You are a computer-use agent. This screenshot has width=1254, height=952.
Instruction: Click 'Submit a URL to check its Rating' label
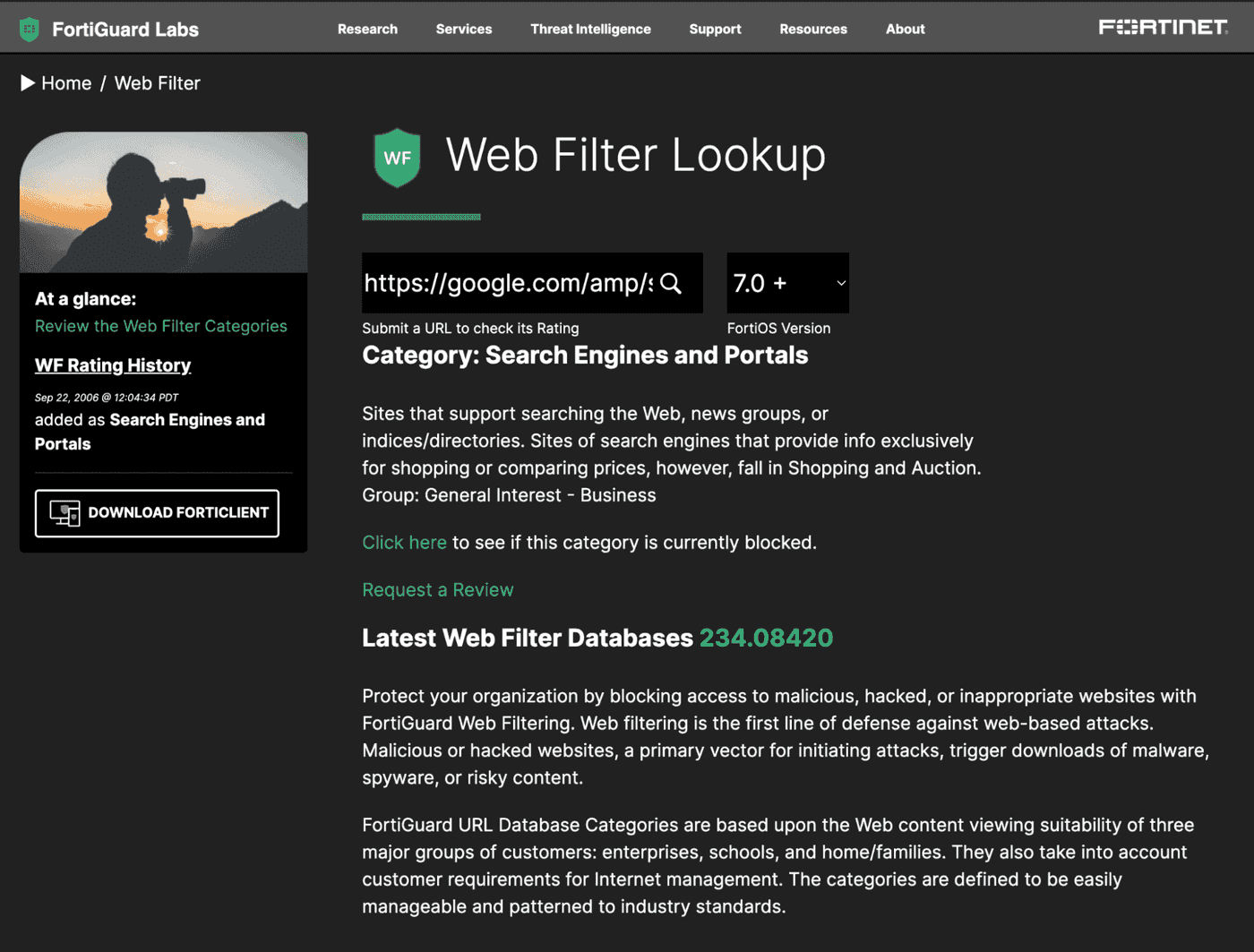tap(470, 329)
